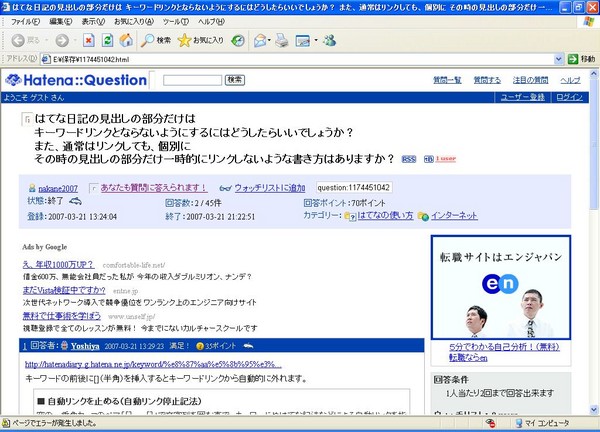Screen dimensions: 600x432
Task: Click the IE Forward arrow button
Action: 62,40
